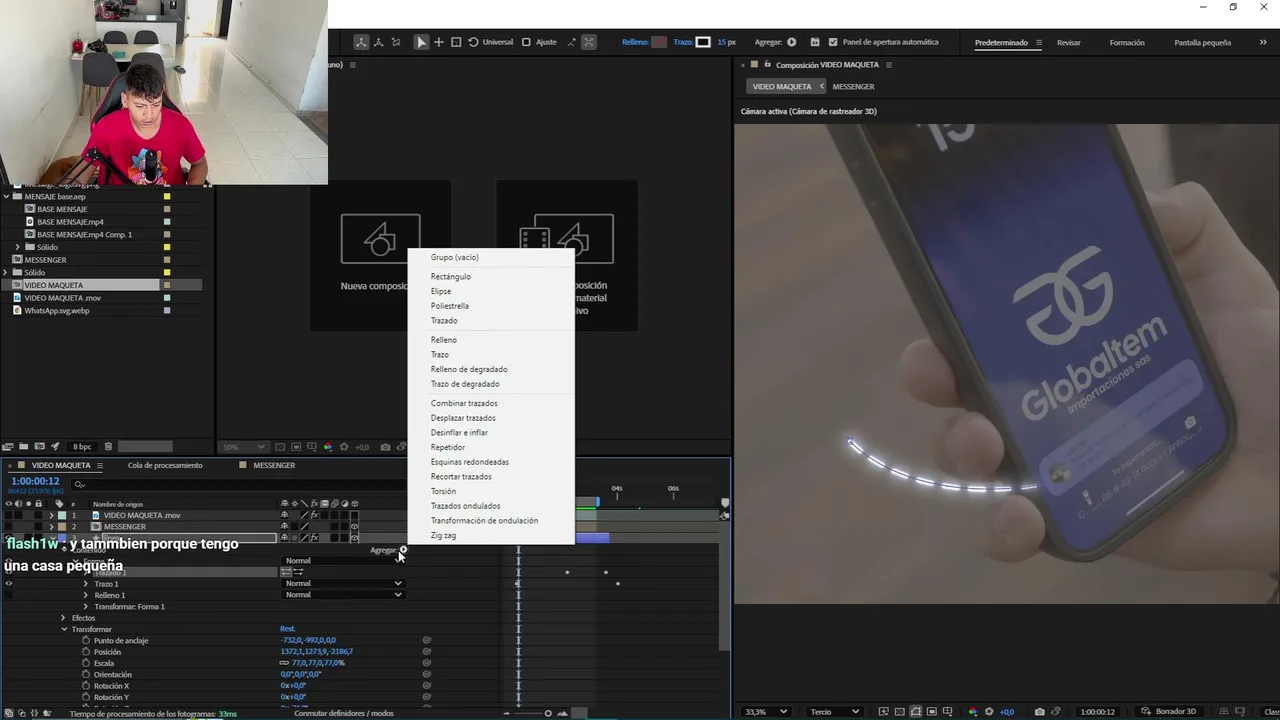Click the Punto de anclaje stopwatch icon
The image size is (1280, 720).
86,640
